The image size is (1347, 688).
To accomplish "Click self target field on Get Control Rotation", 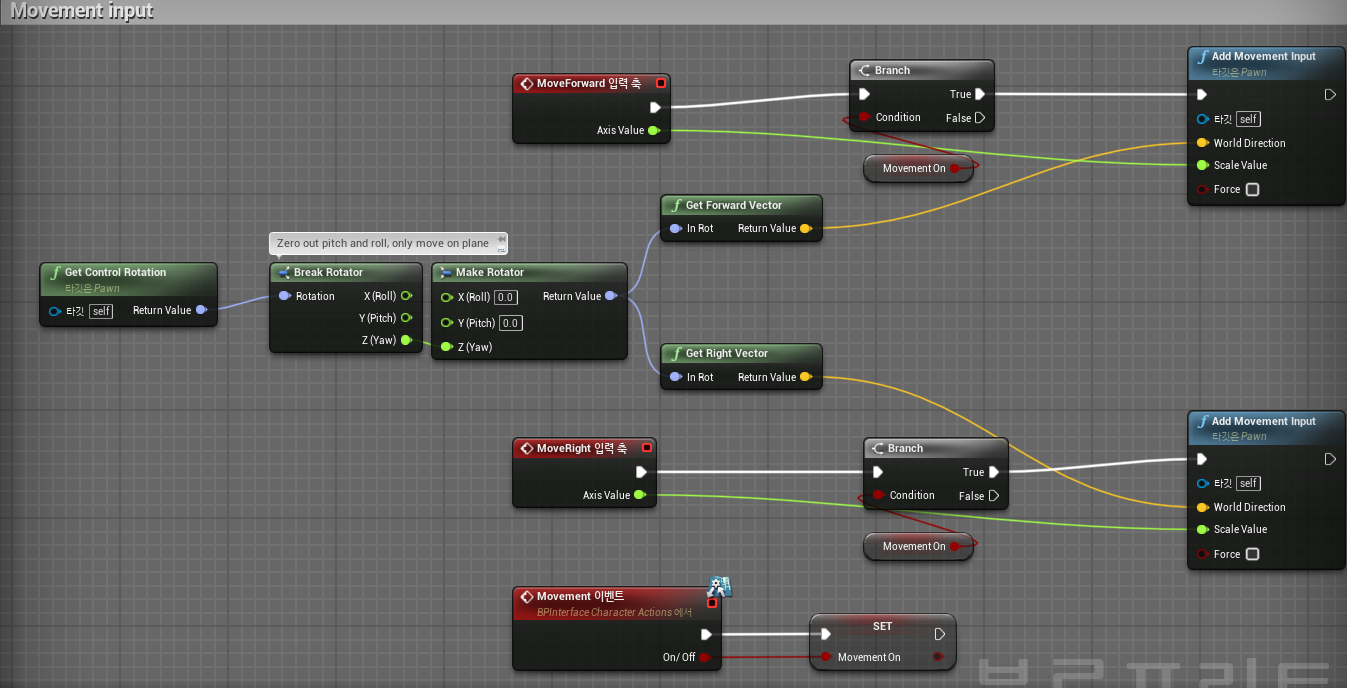I will pyautogui.click(x=101, y=311).
